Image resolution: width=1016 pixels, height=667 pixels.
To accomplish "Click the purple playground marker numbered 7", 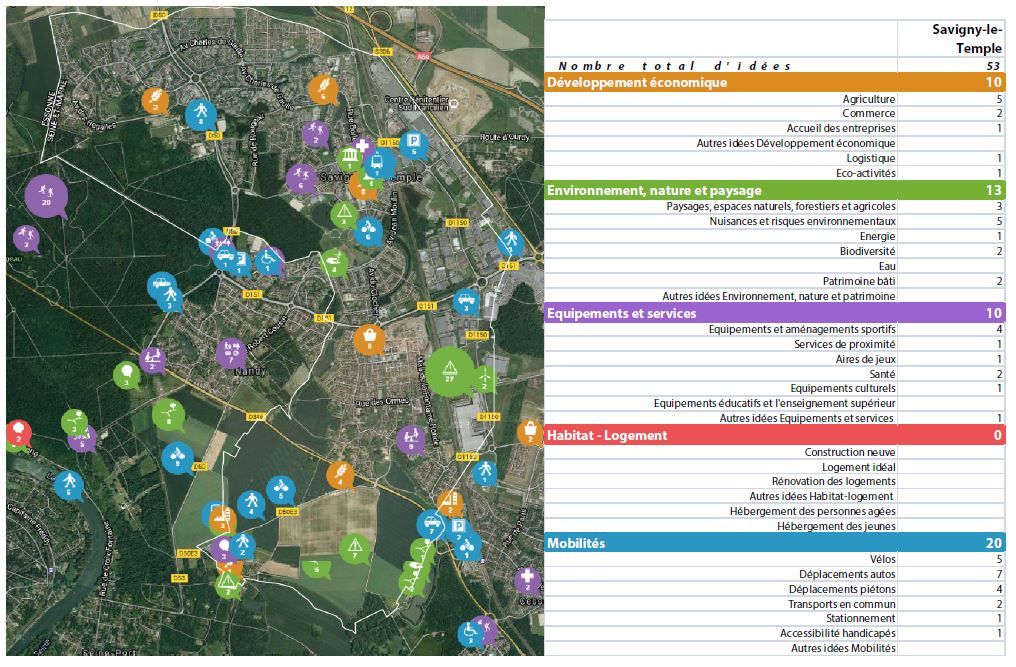I will click(x=231, y=352).
